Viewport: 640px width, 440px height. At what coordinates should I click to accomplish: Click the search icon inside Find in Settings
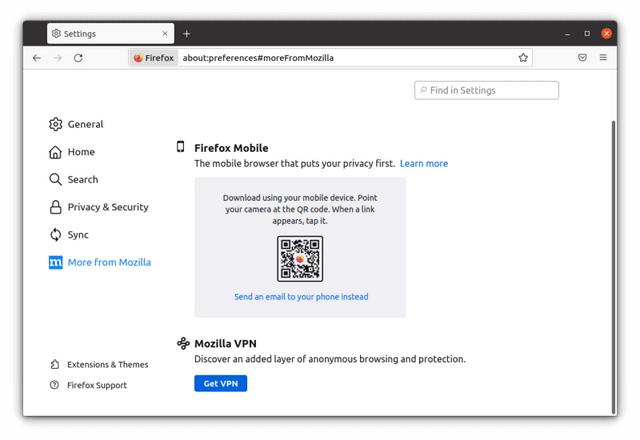click(423, 90)
